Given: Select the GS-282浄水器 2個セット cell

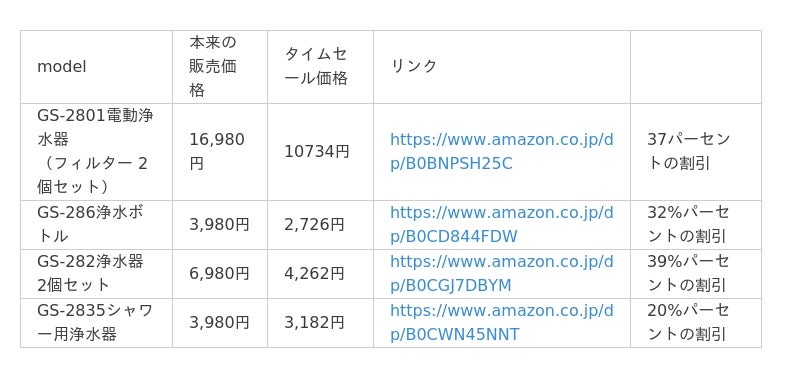Looking at the screenshot, I should click(96, 274).
